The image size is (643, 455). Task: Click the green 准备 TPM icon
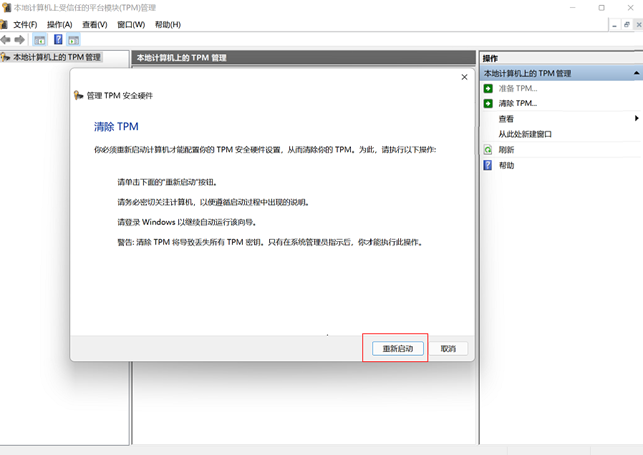click(488, 88)
